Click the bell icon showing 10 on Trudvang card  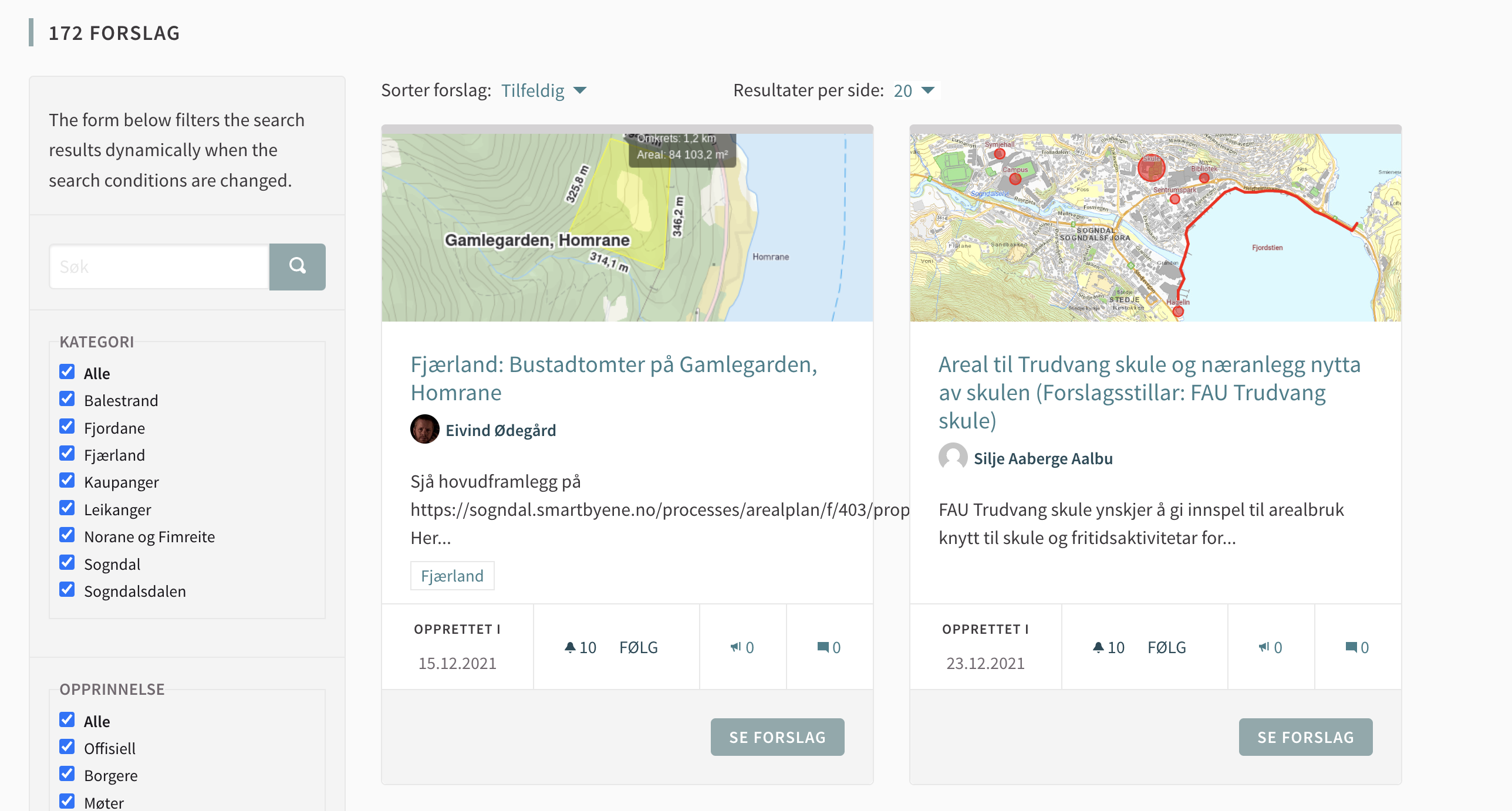click(x=1098, y=647)
